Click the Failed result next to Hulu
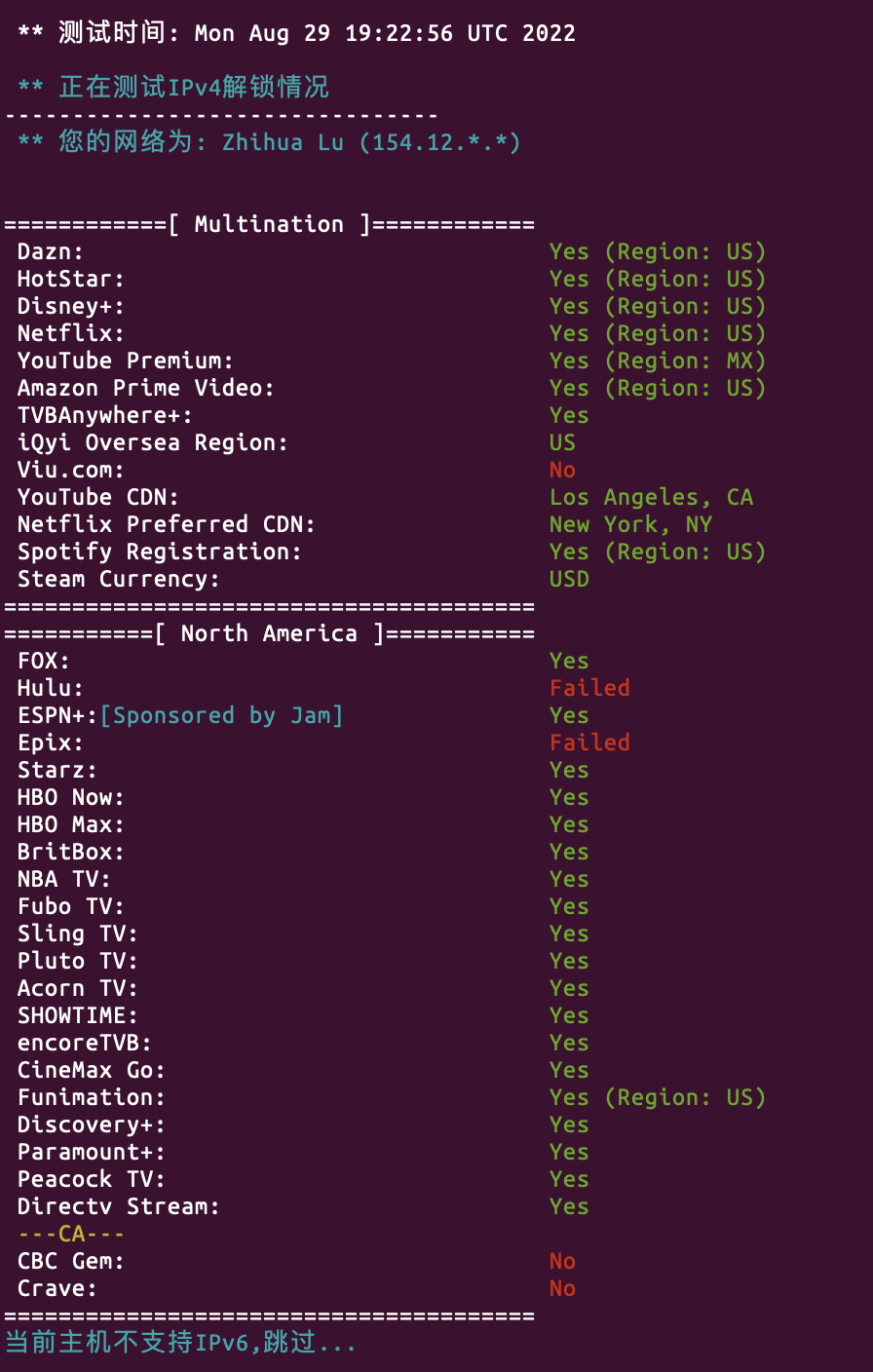Viewport: 873px width, 1372px height. coord(589,688)
